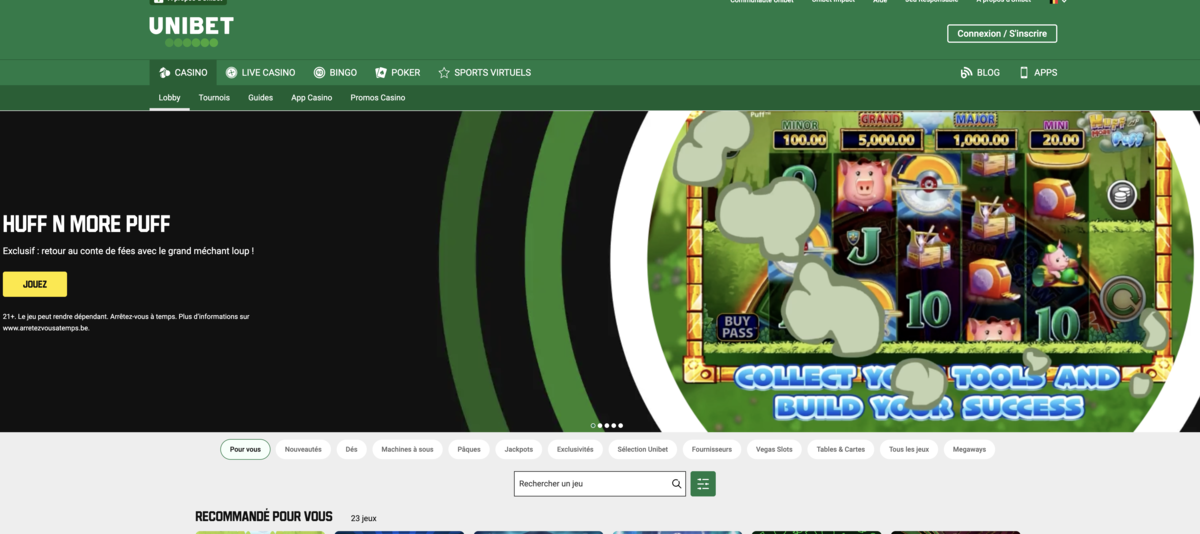Select the Pour vous category chip
This screenshot has height=534, width=1200.
pyautogui.click(x=245, y=450)
